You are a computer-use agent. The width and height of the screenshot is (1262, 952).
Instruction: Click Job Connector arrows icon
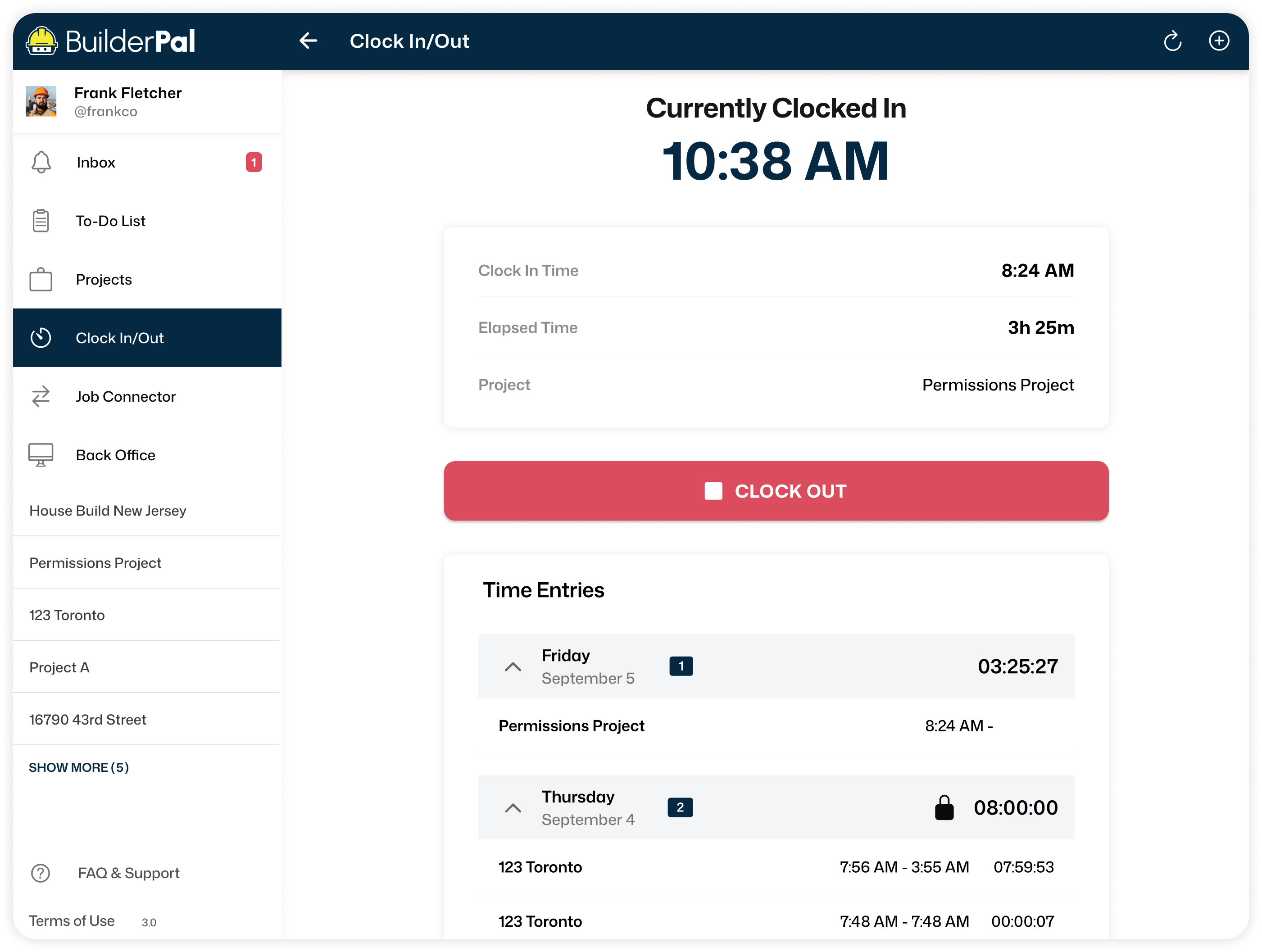point(41,396)
